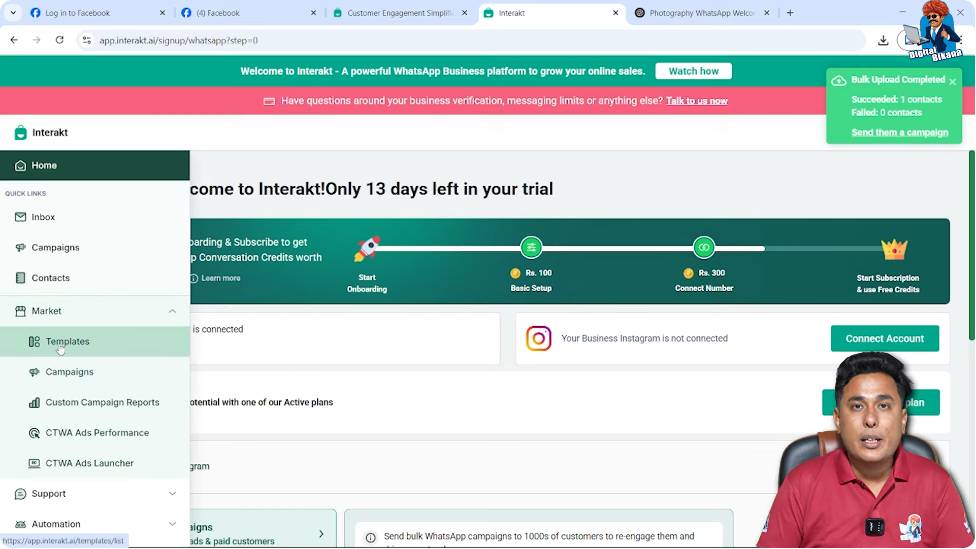Viewport: 976px width, 549px height.
Task: Open the Home sidebar item
Action: (95, 165)
